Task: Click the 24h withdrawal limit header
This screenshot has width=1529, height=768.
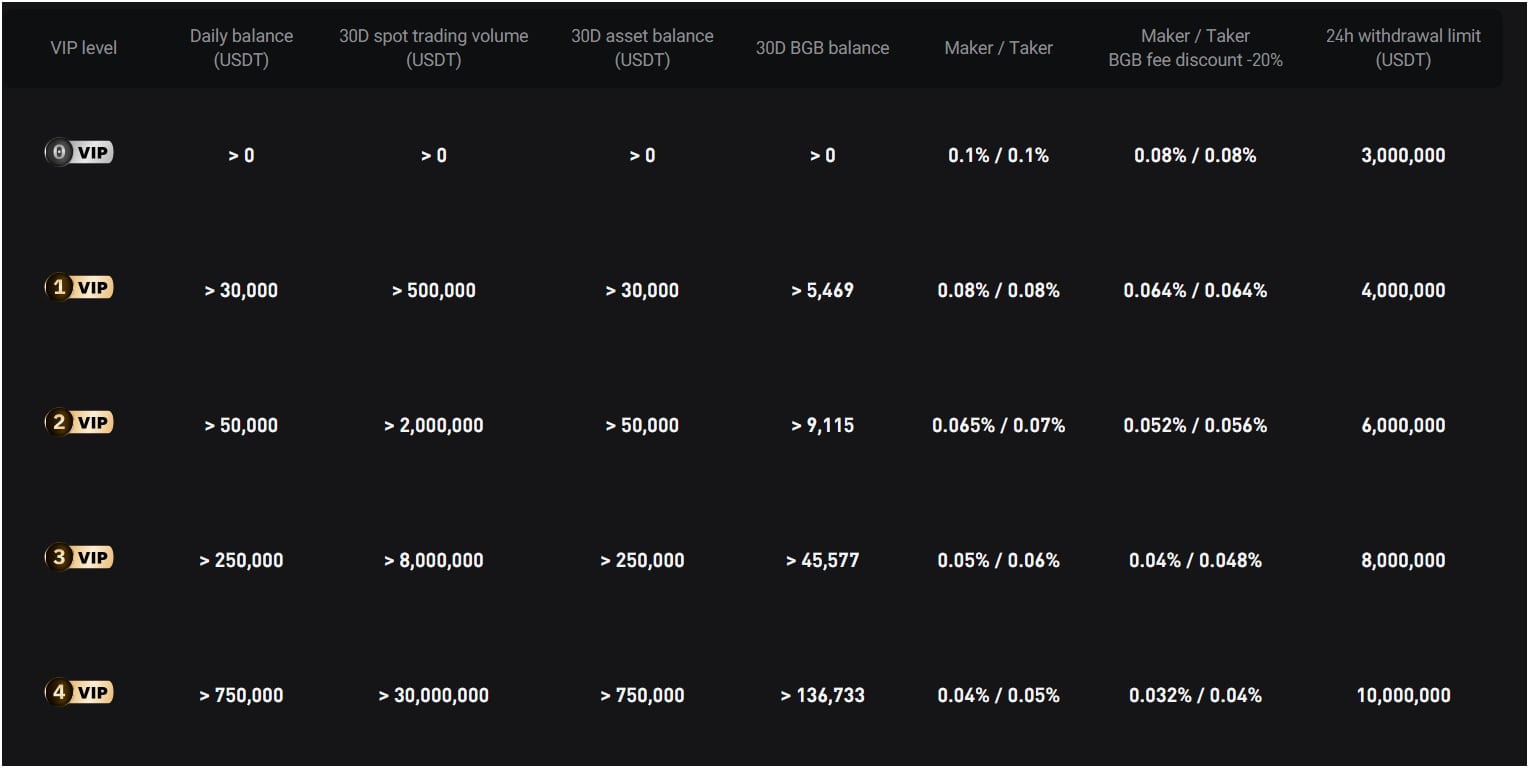Action: 1402,47
